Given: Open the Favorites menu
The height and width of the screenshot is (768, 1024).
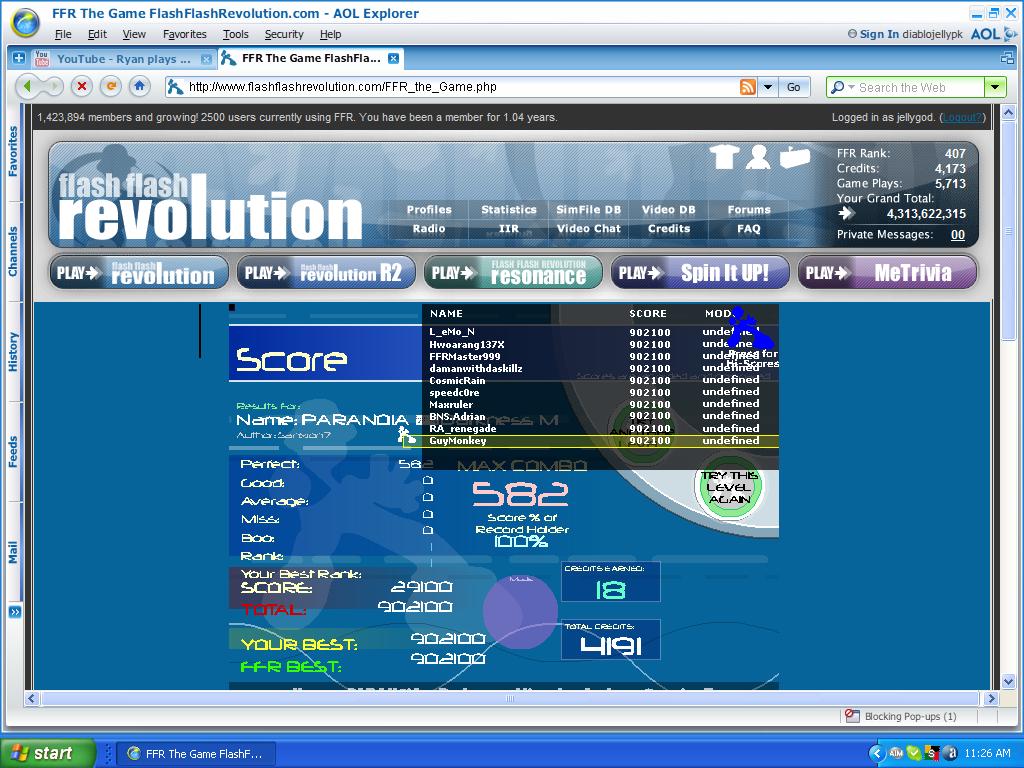Looking at the screenshot, I should click(184, 35).
